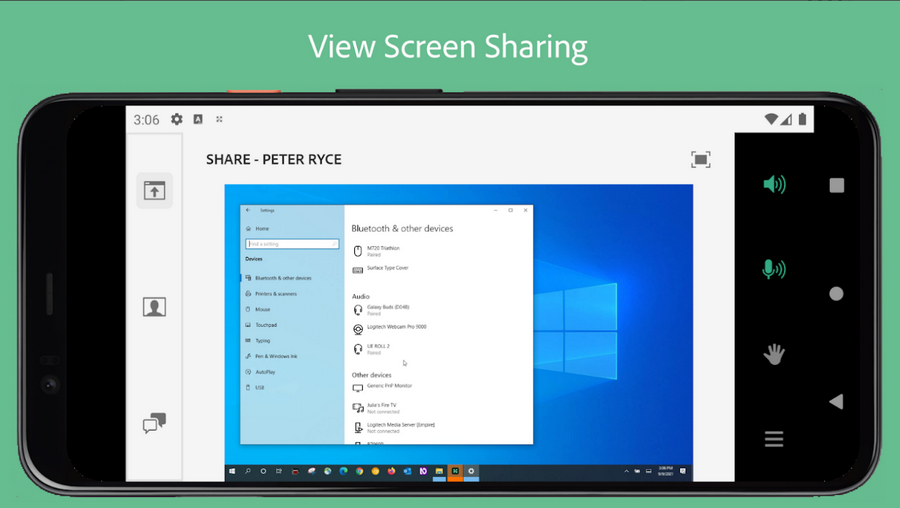Open the Share pod in sidebar
900x508 pixels.
click(154, 190)
